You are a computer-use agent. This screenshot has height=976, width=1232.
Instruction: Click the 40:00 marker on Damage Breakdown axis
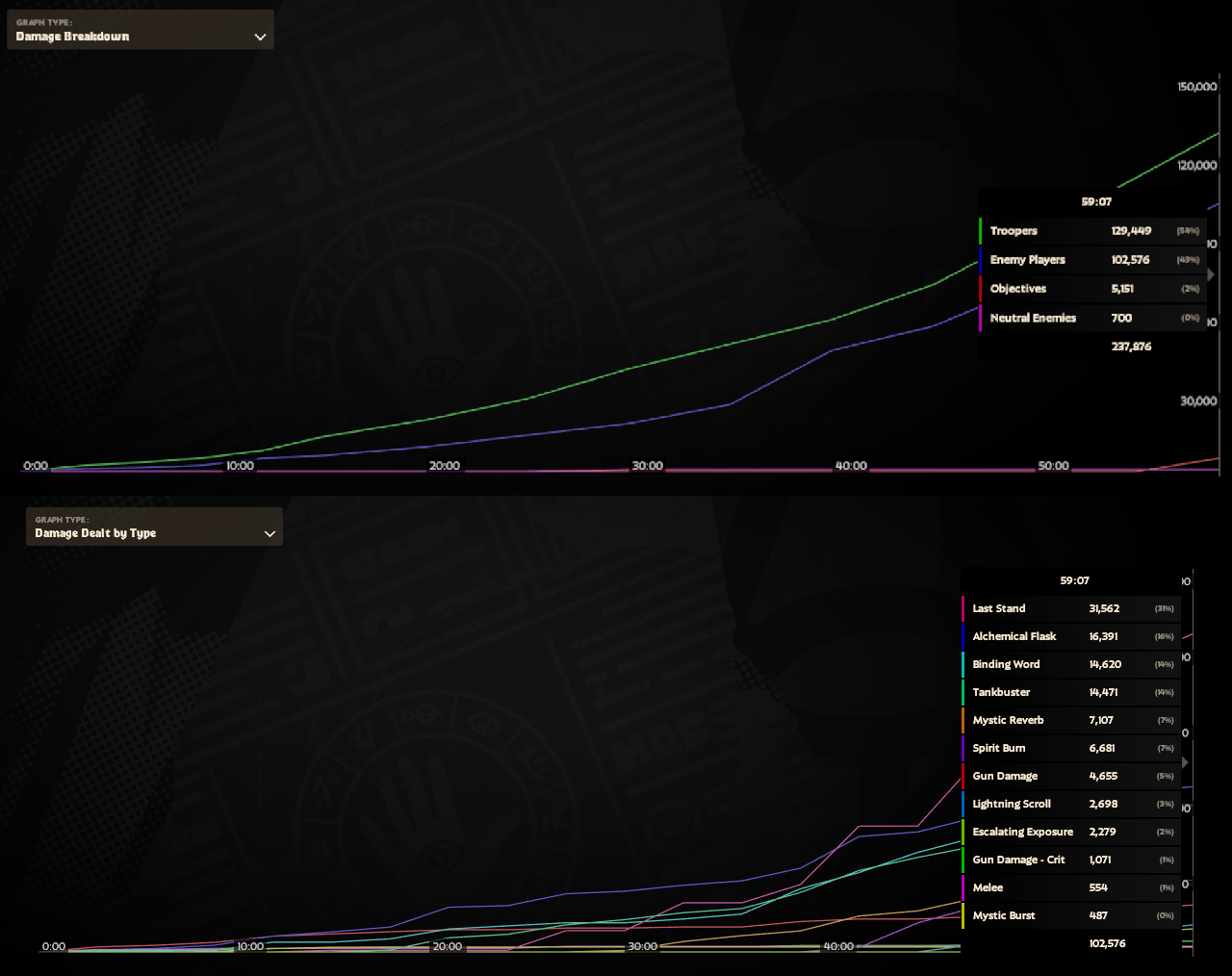click(852, 466)
